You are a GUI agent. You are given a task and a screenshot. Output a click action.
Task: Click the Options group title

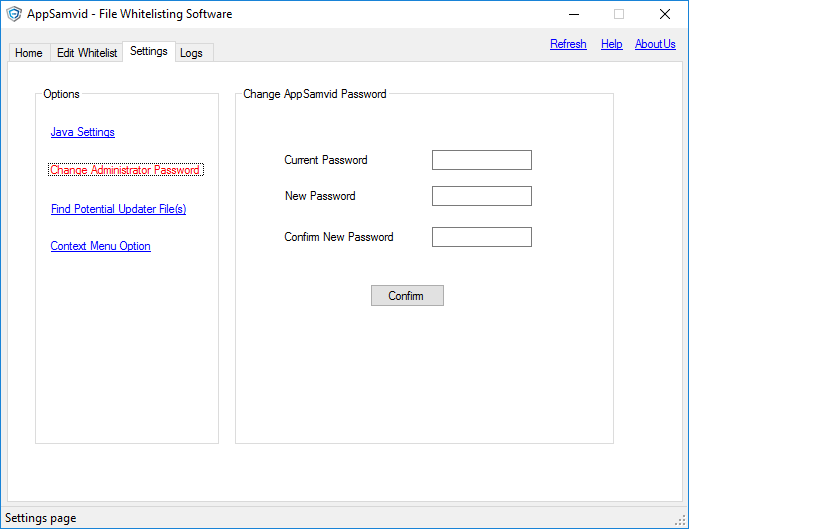click(62, 94)
